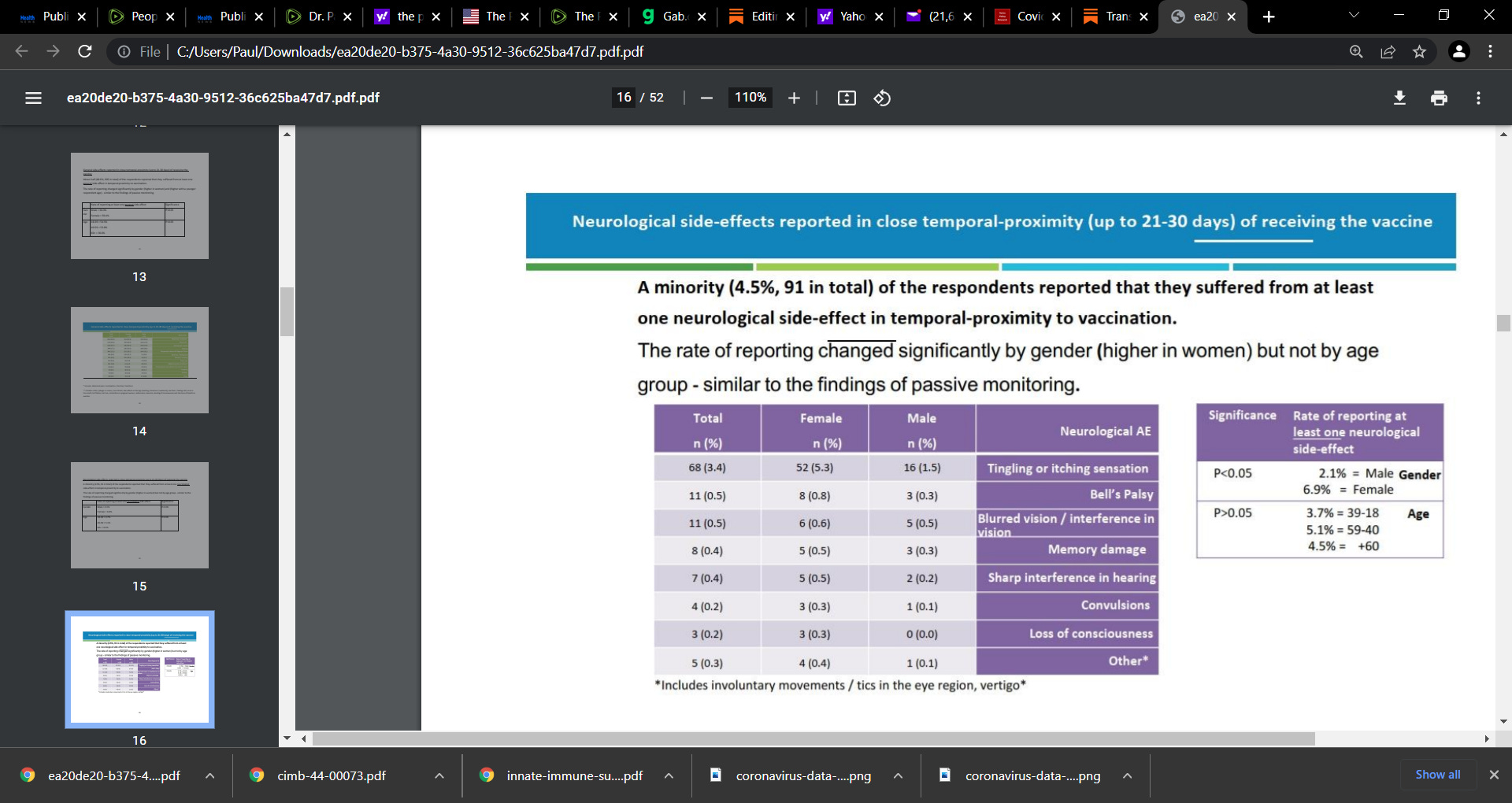Click the "P<0.05" significance value
Screen dimensions: 1512x803
point(1232,473)
